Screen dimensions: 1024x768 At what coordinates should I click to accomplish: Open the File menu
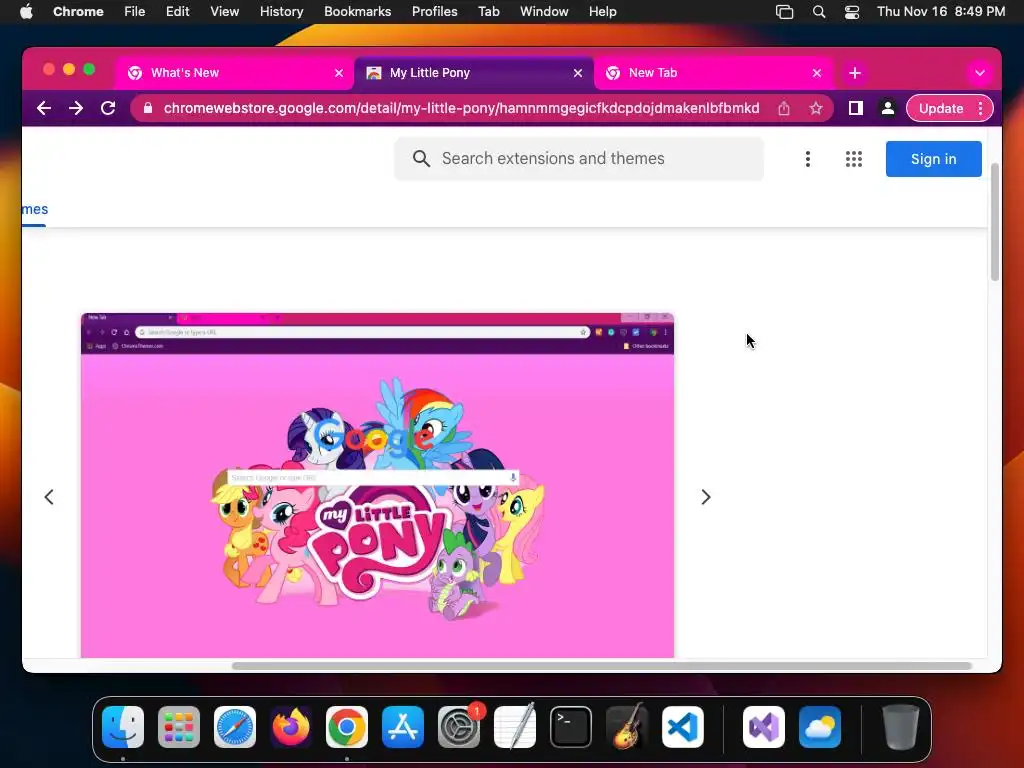(x=135, y=12)
